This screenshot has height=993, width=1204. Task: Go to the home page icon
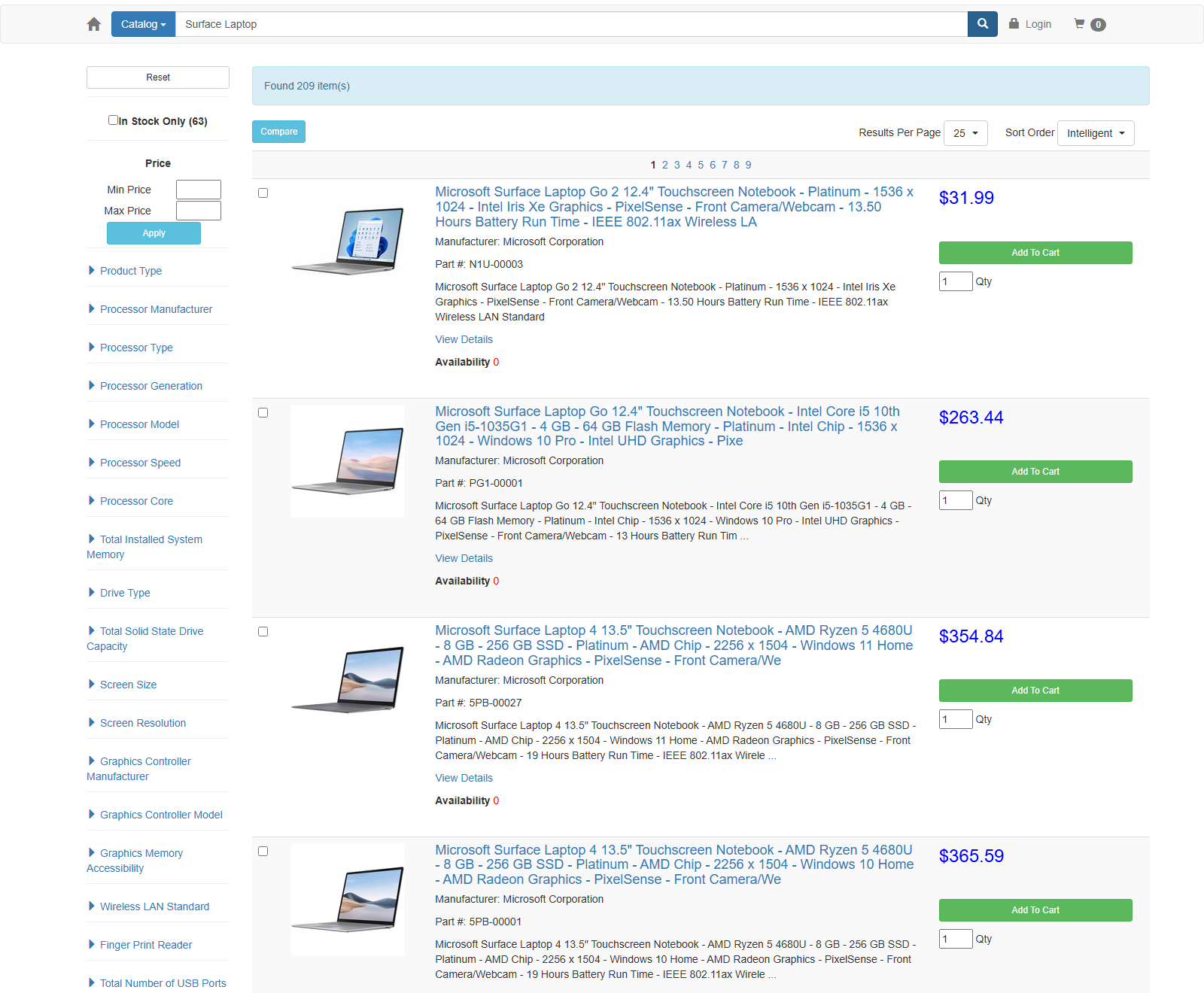pyautogui.click(x=94, y=24)
